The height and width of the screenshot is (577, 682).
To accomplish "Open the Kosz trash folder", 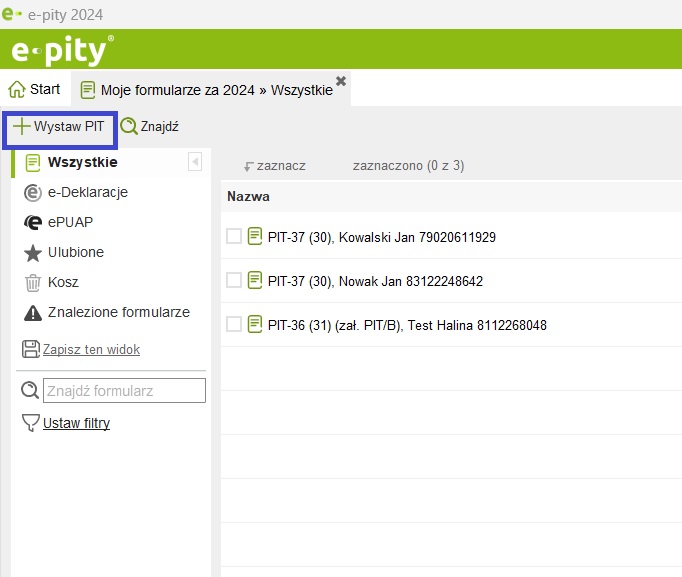I will pyautogui.click(x=62, y=282).
